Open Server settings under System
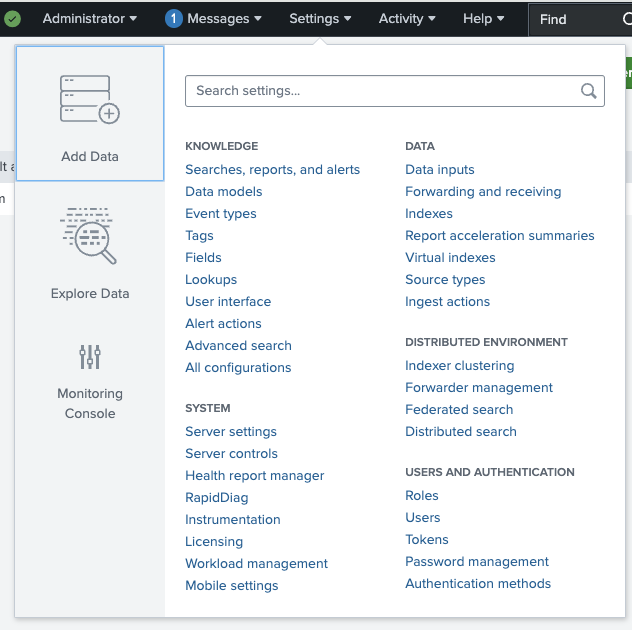Screen dimensions: 632x630 pos(231,432)
